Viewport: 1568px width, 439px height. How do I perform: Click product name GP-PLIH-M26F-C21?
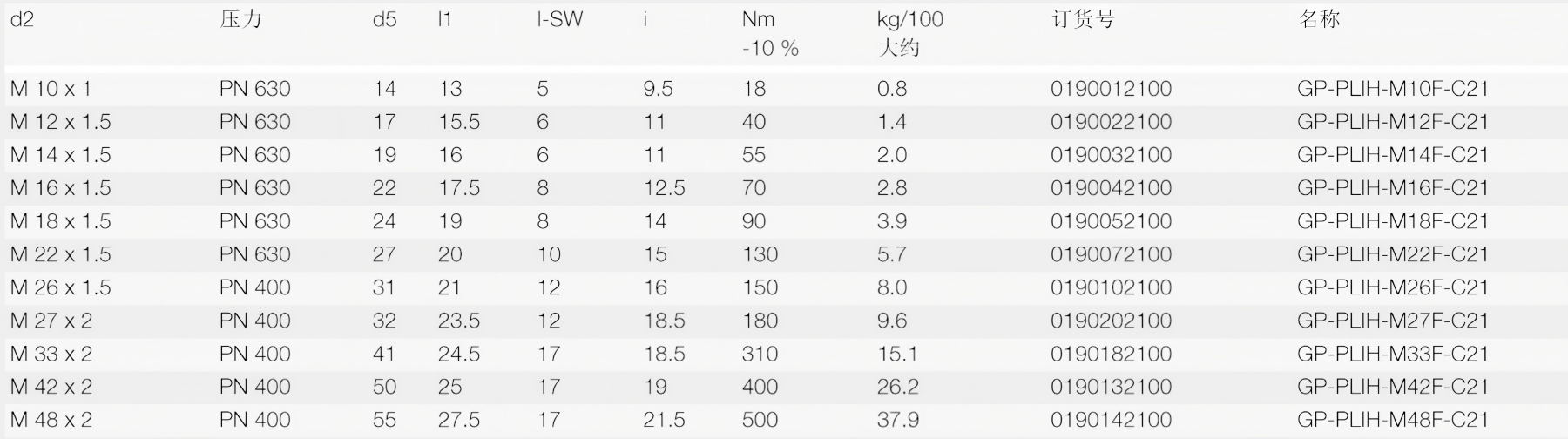(x=1392, y=287)
